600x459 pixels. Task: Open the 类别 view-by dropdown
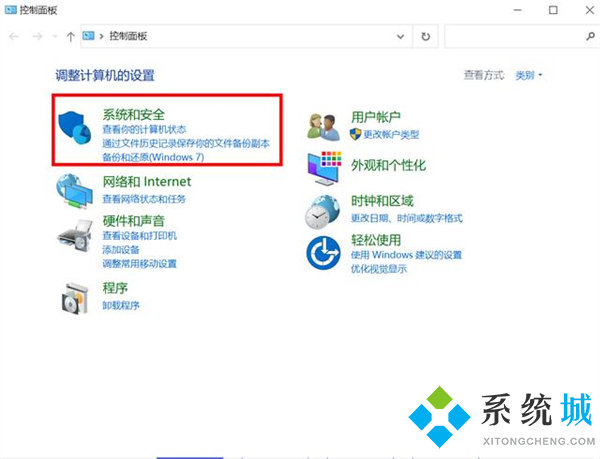[x=529, y=75]
